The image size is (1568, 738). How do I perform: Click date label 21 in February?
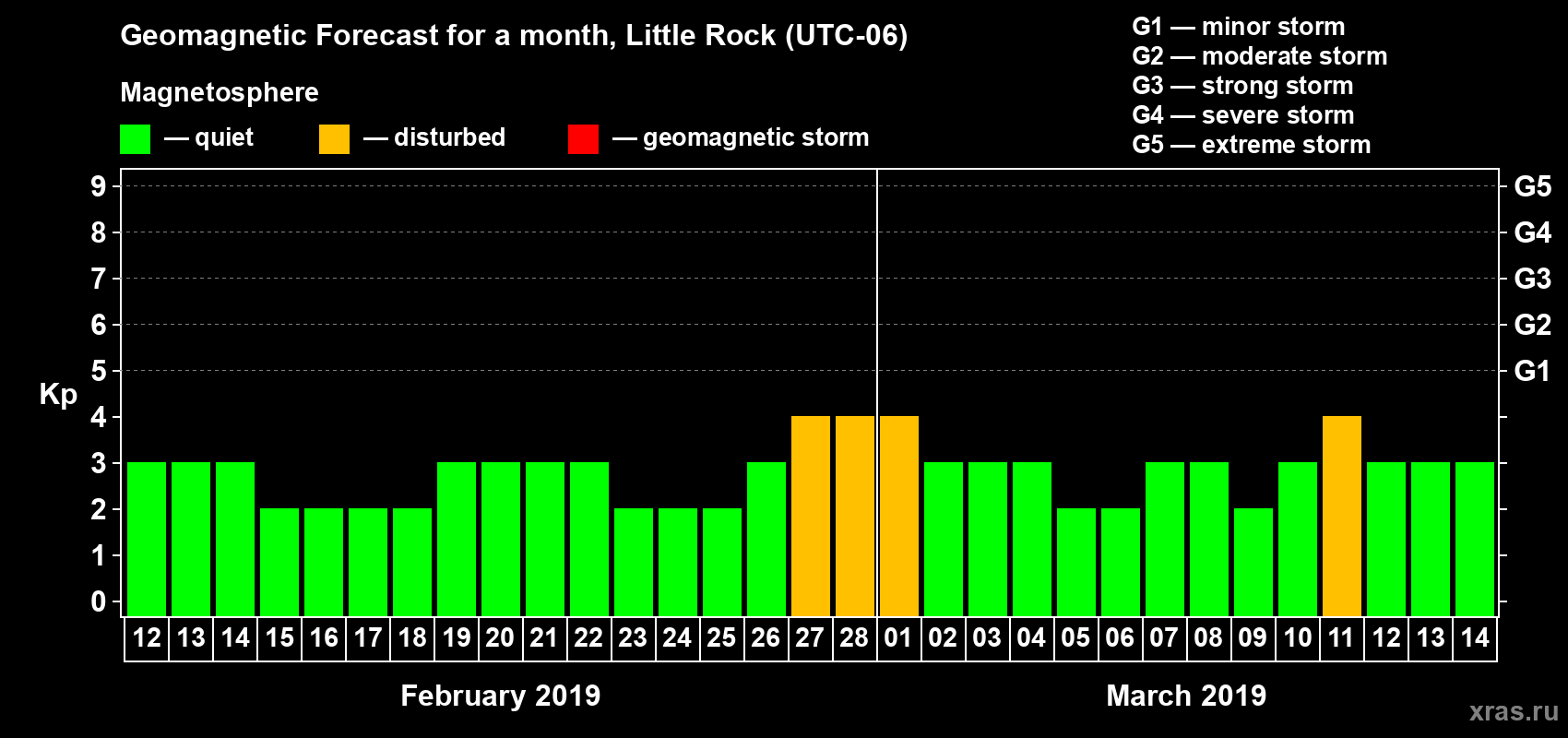pos(544,638)
